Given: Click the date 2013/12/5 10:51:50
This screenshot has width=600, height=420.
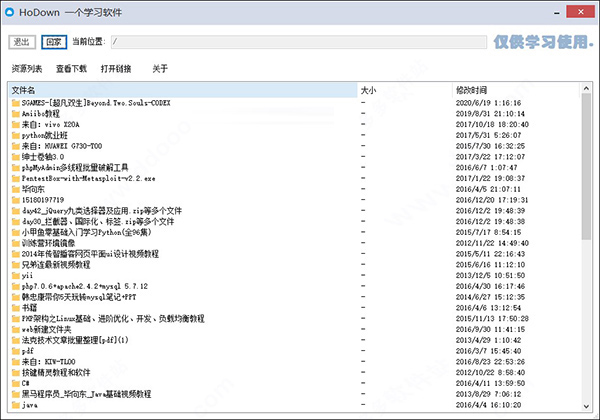Looking at the screenshot, I should click(x=490, y=275).
